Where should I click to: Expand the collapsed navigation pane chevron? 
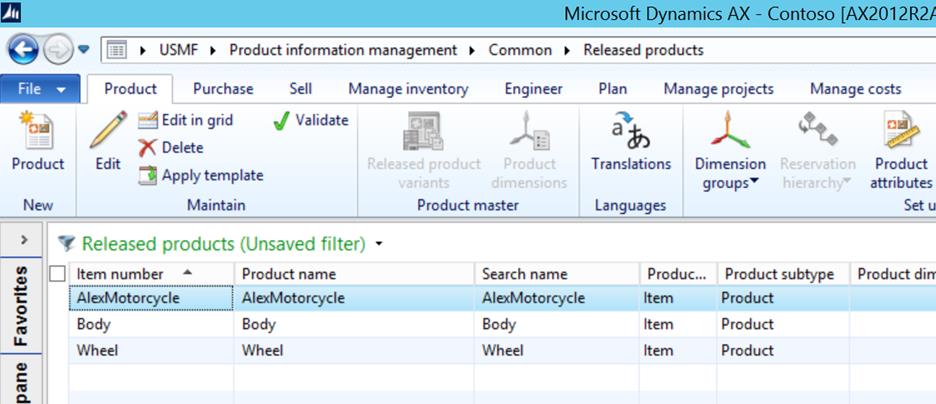point(24,241)
